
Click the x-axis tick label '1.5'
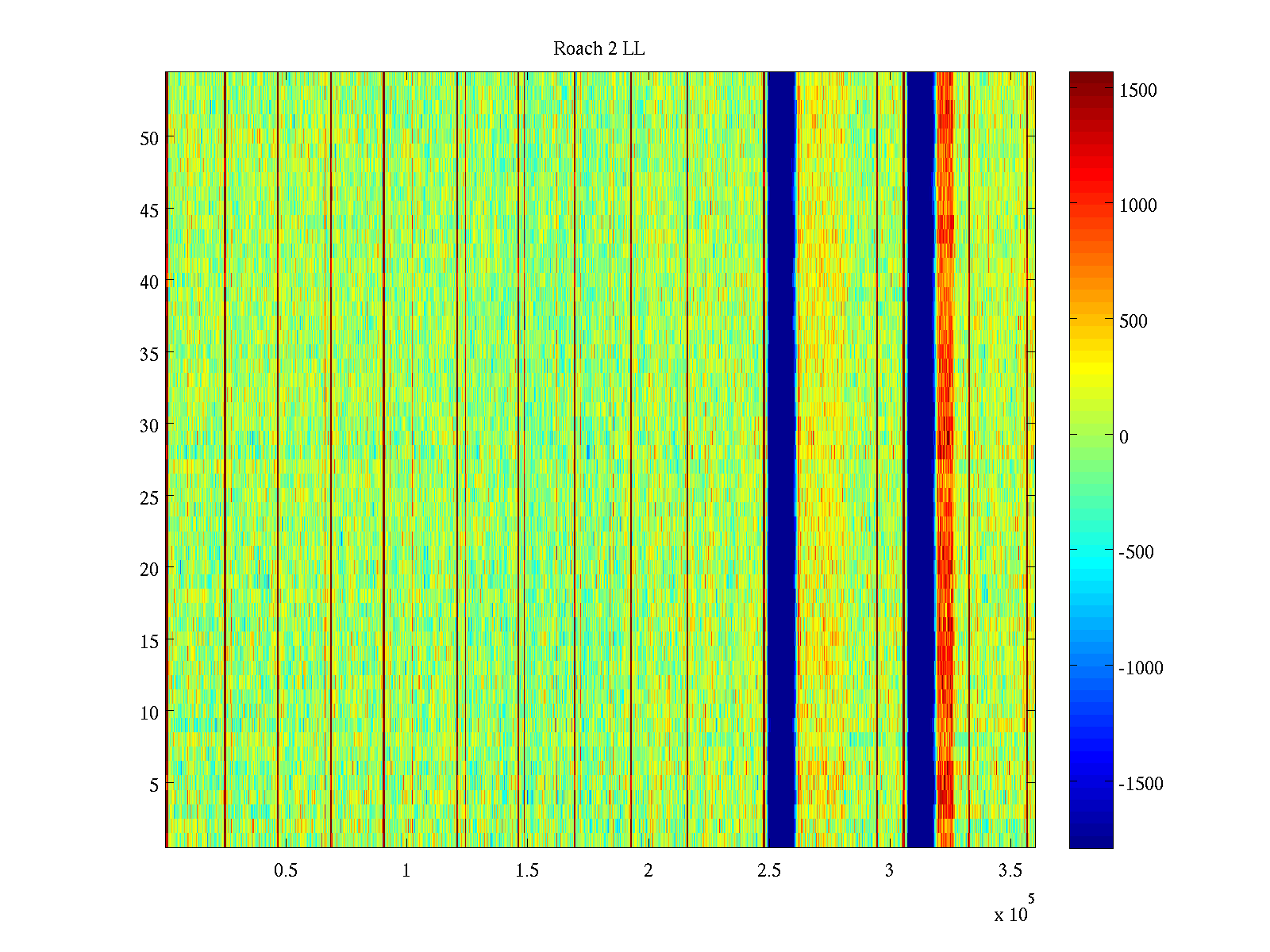pyautogui.click(x=527, y=871)
